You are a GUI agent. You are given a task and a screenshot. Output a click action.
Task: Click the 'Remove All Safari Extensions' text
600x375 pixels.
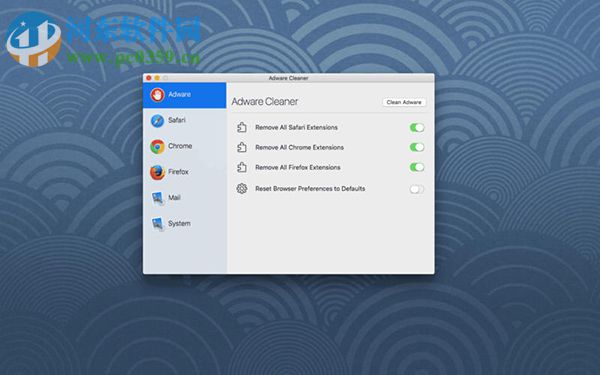[297, 127]
